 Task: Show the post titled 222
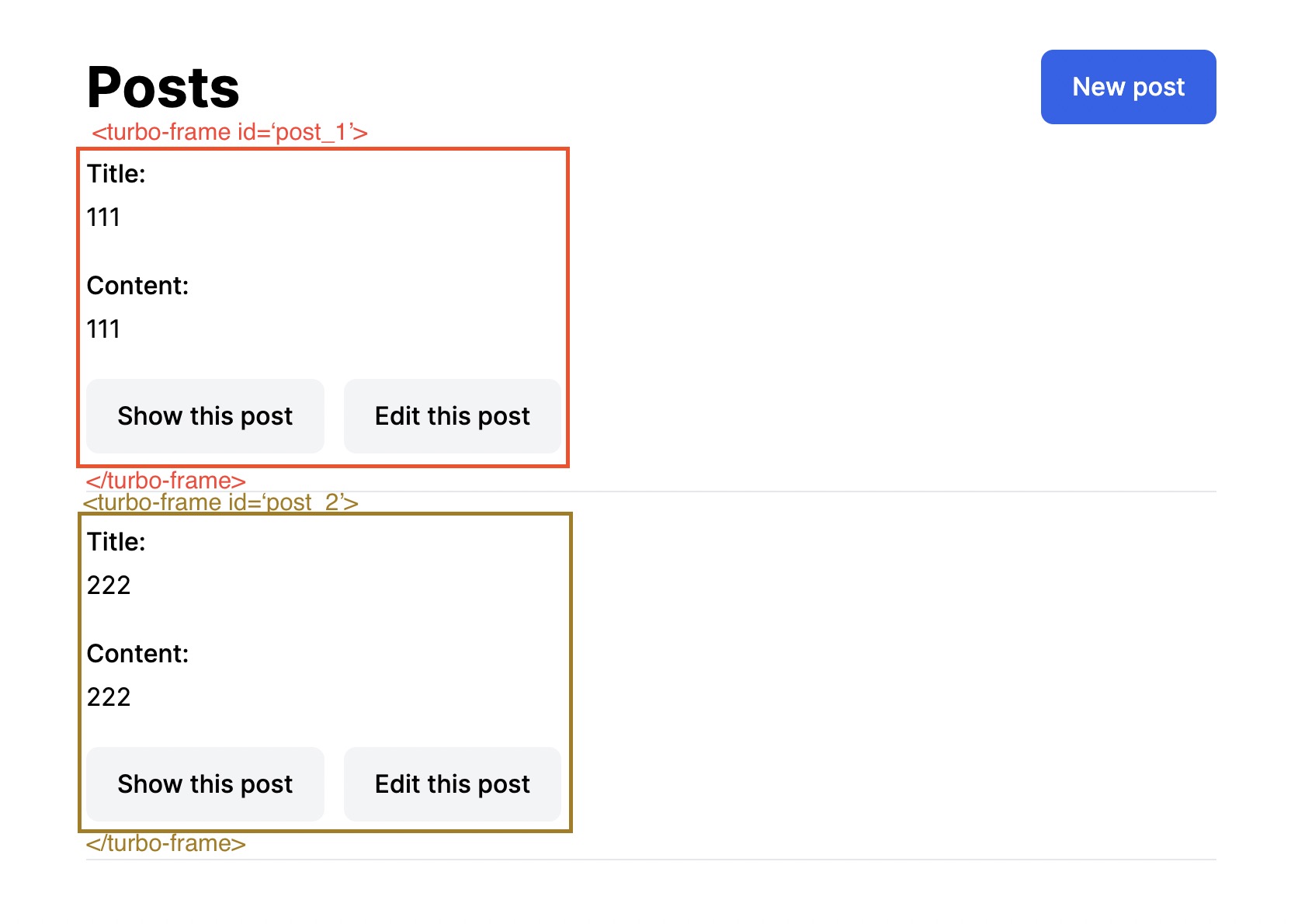click(205, 784)
